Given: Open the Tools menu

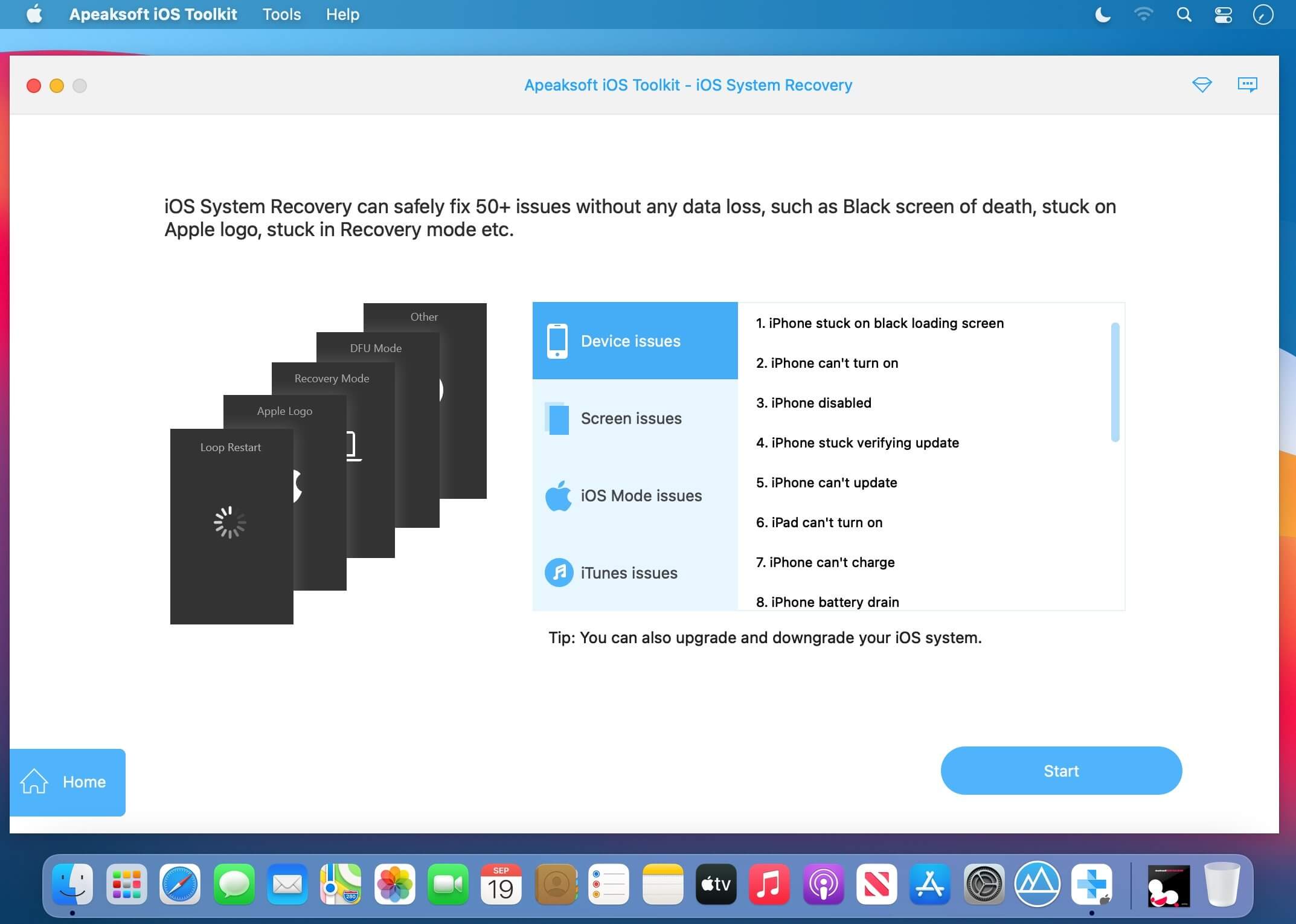Looking at the screenshot, I should [x=281, y=14].
